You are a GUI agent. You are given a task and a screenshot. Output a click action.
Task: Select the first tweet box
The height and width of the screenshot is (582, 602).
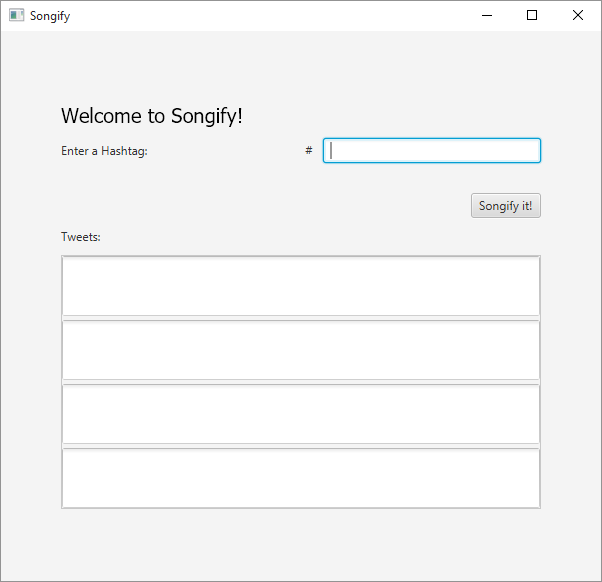coord(301,286)
